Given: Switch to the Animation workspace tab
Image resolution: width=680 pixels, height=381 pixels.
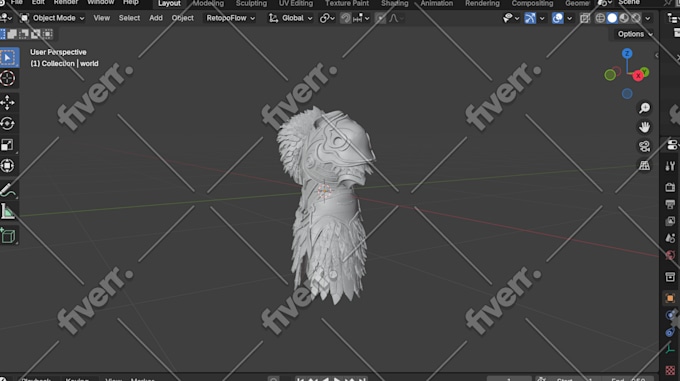Looking at the screenshot, I should pos(437,3).
